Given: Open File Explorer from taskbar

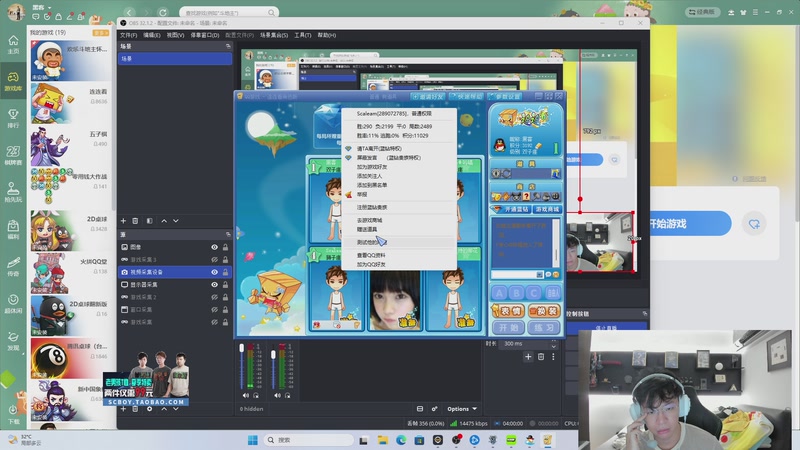Looking at the screenshot, I should [x=383, y=440].
